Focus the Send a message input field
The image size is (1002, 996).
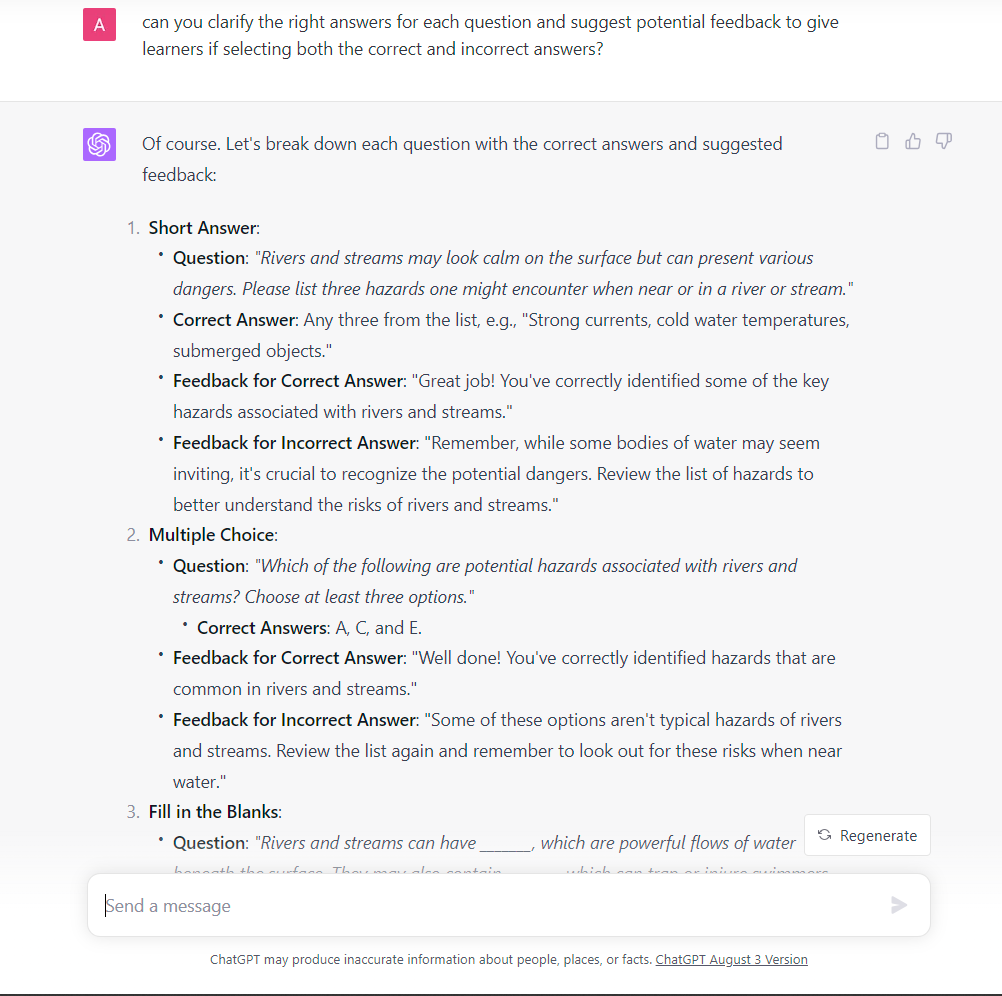[490, 906]
